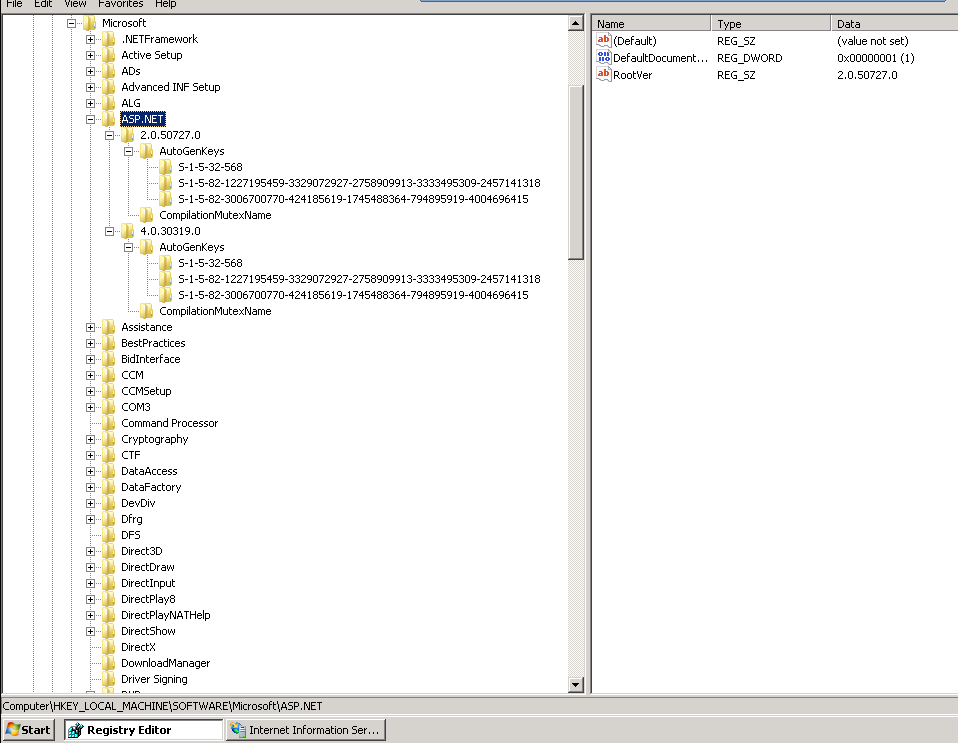Click the Microsoft folder icon
The width and height of the screenshot is (958, 743).
pyautogui.click(x=90, y=23)
